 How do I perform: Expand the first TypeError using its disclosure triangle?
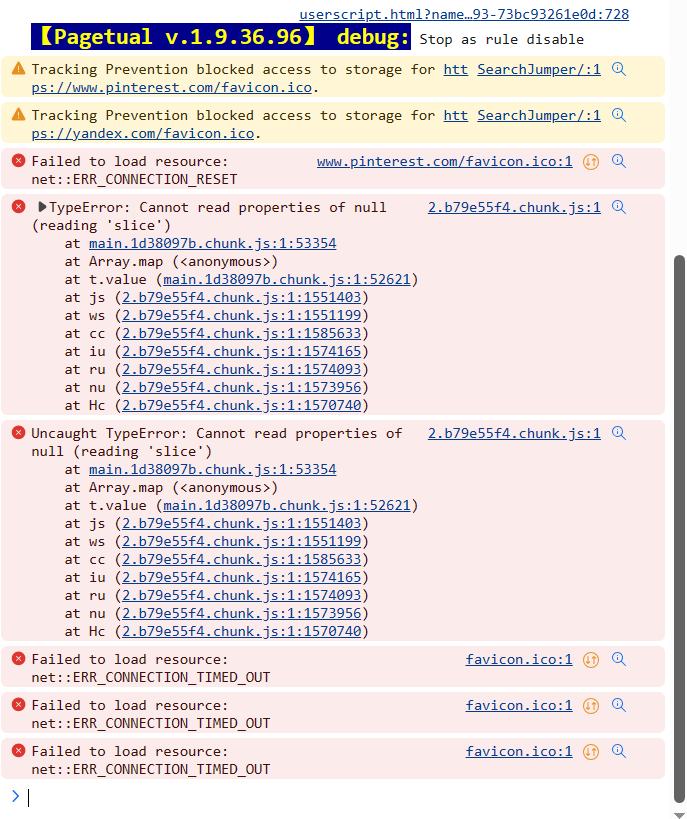pyautogui.click(x=42, y=207)
